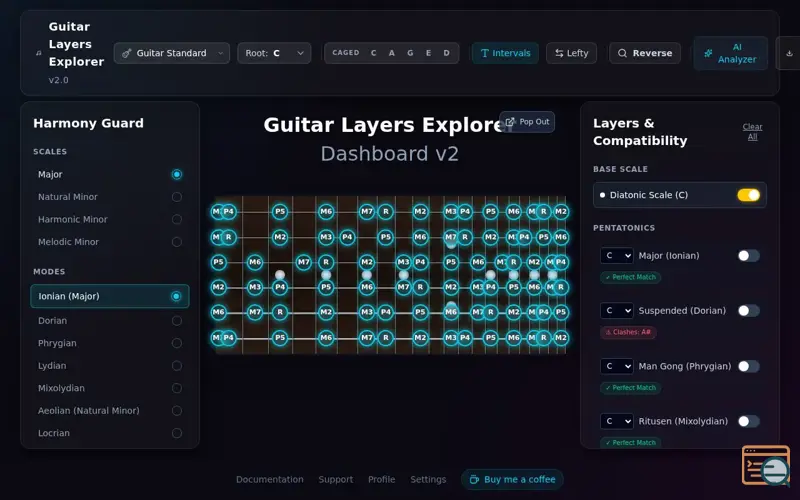Click the Dashboard v2 subtitle

[x=390, y=154]
